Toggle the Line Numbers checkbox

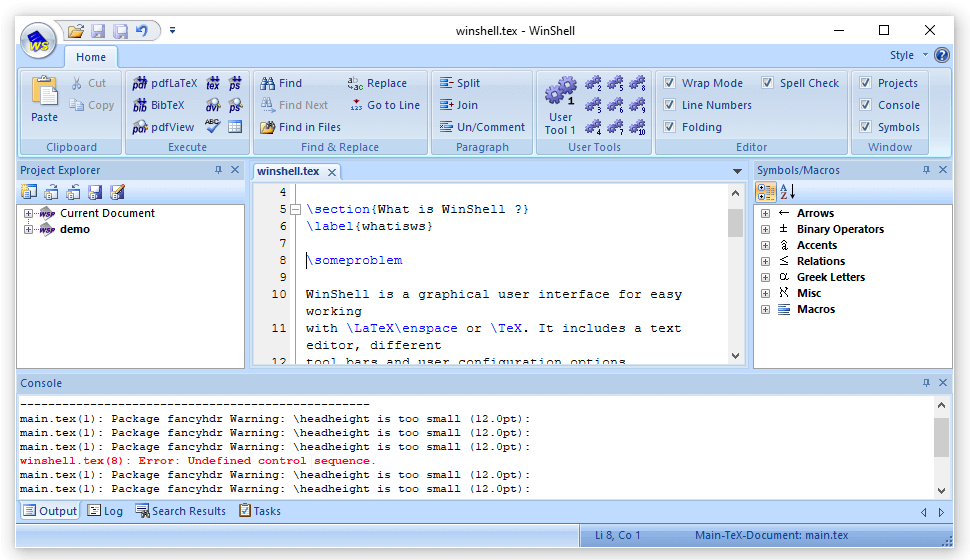coord(670,105)
